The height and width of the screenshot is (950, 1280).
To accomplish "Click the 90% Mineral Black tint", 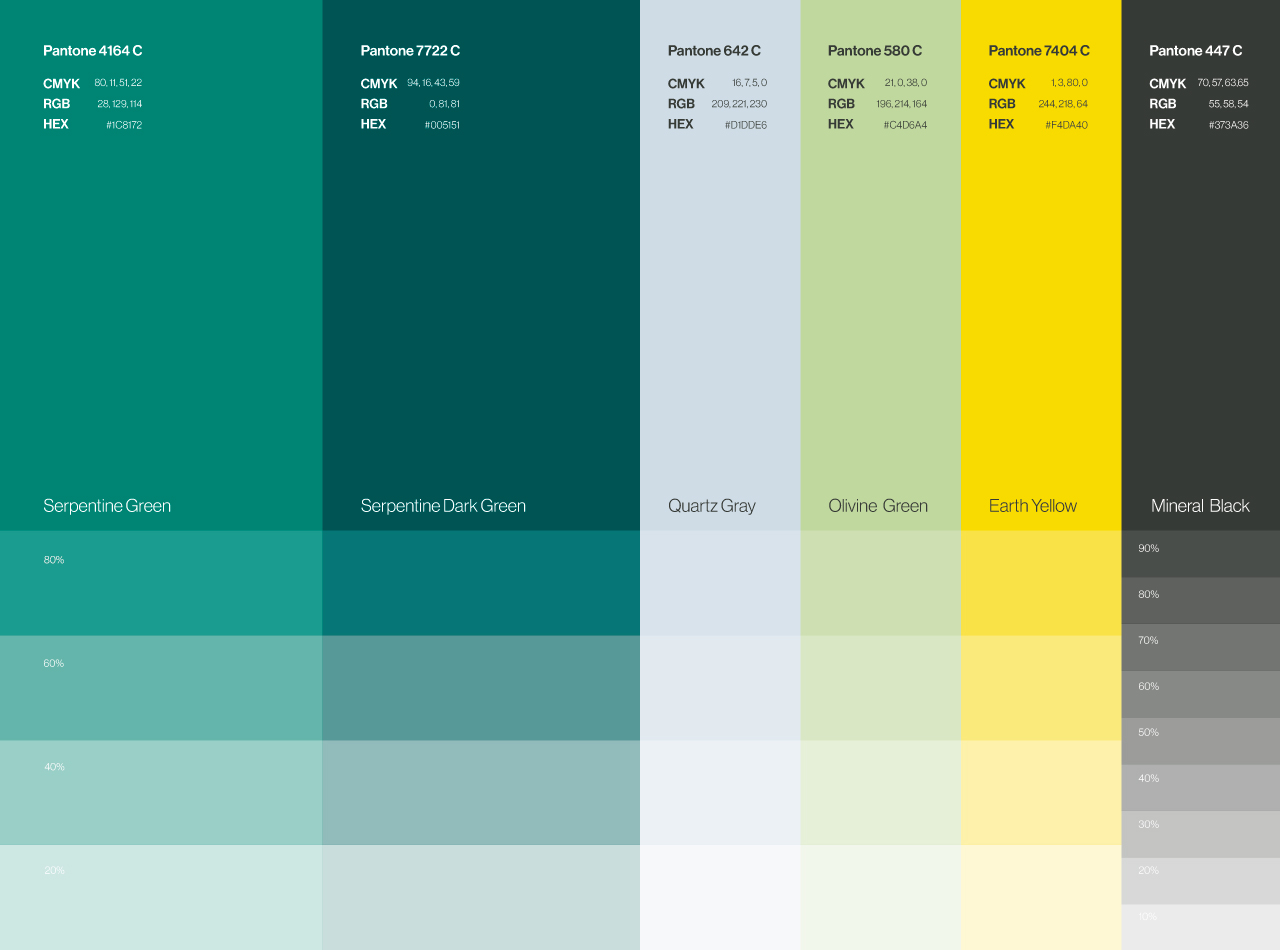I will pos(1200,554).
